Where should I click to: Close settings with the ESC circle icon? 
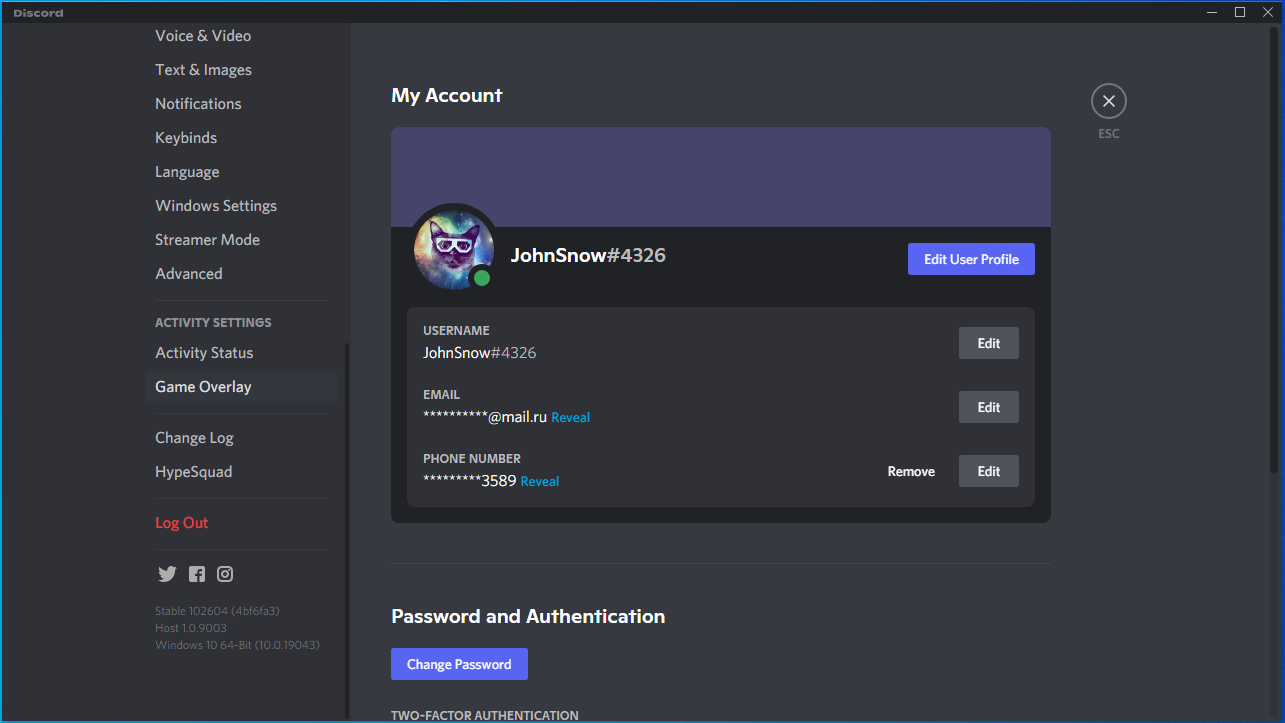(1108, 101)
